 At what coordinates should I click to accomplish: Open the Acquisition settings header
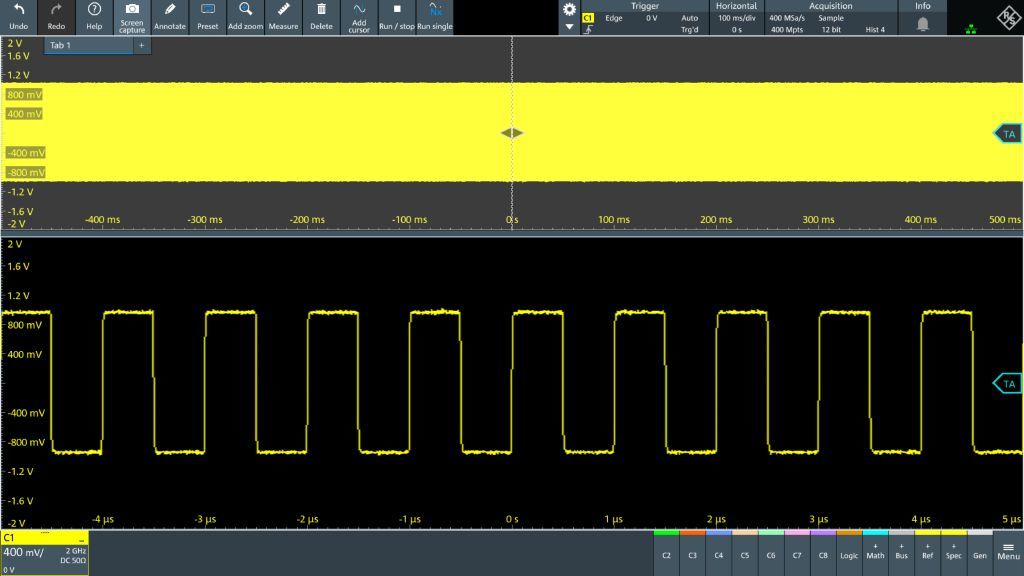coord(831,6)
